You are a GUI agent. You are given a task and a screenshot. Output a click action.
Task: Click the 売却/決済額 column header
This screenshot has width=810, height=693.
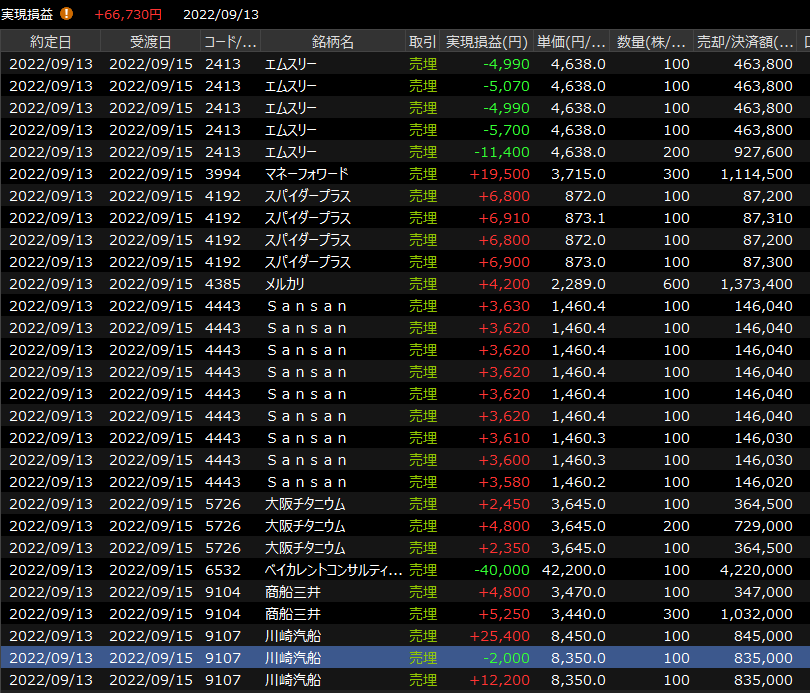745,42
